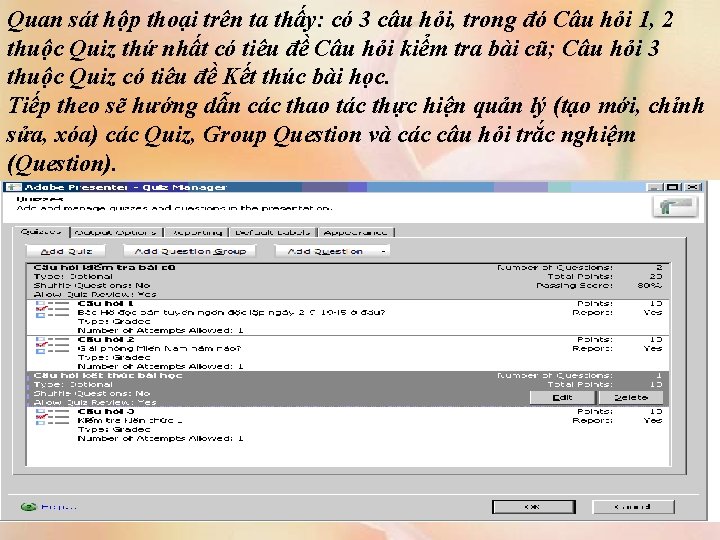Edit the 'Câu hỏi kết thúc bài học' quiz
Viewport: 720px width, 540px height.
click(x=562, y=397)
